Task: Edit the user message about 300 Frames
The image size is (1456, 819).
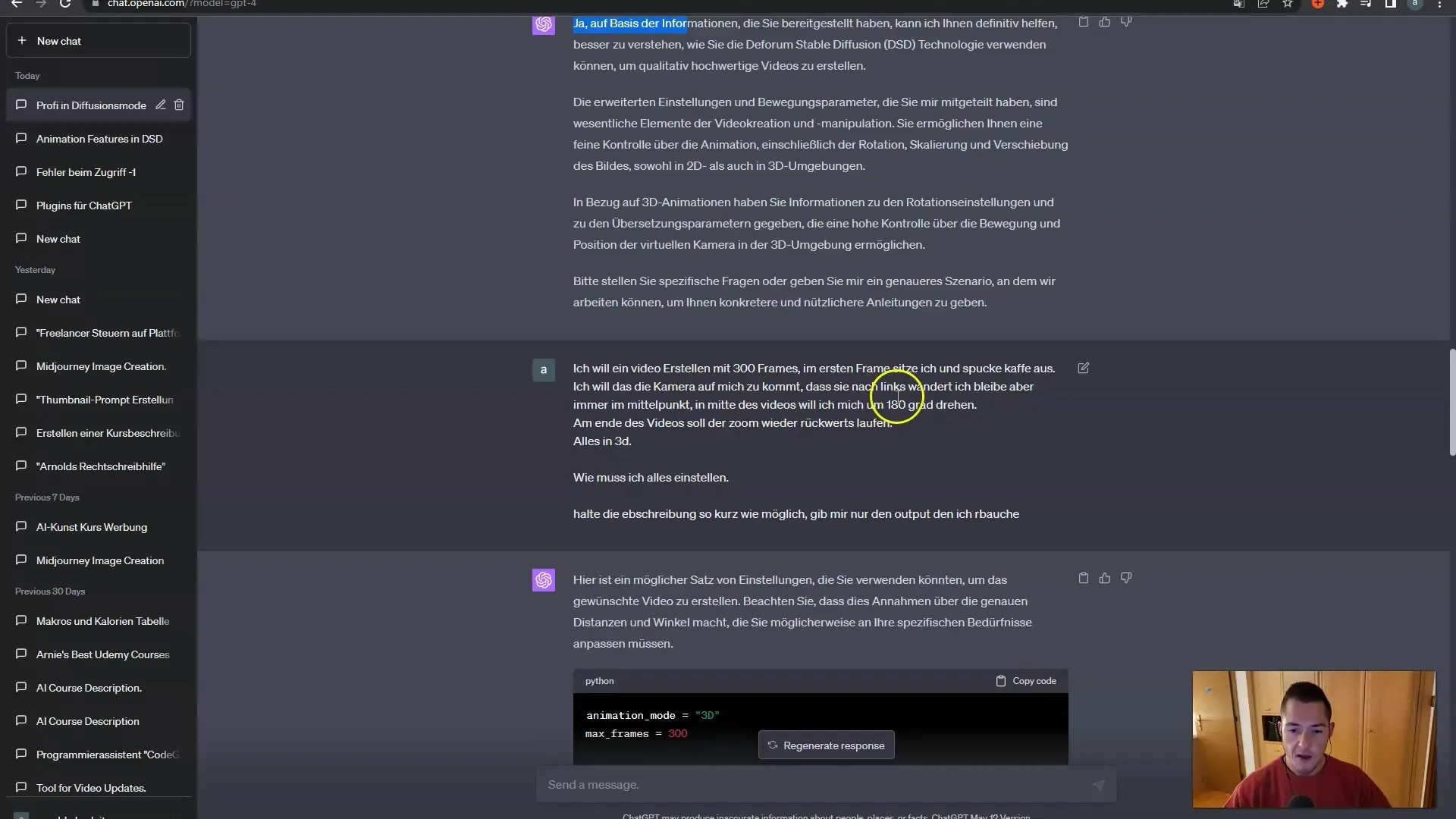Action: (1084, 368)
